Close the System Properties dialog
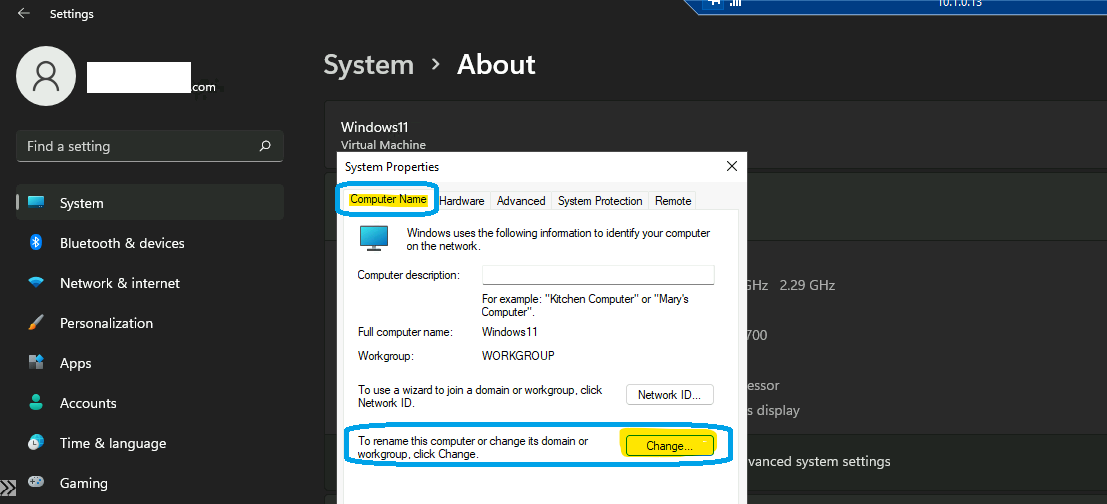Viewport: 1107px width, 504px height. pyautogui.click(x=731, y=167)
